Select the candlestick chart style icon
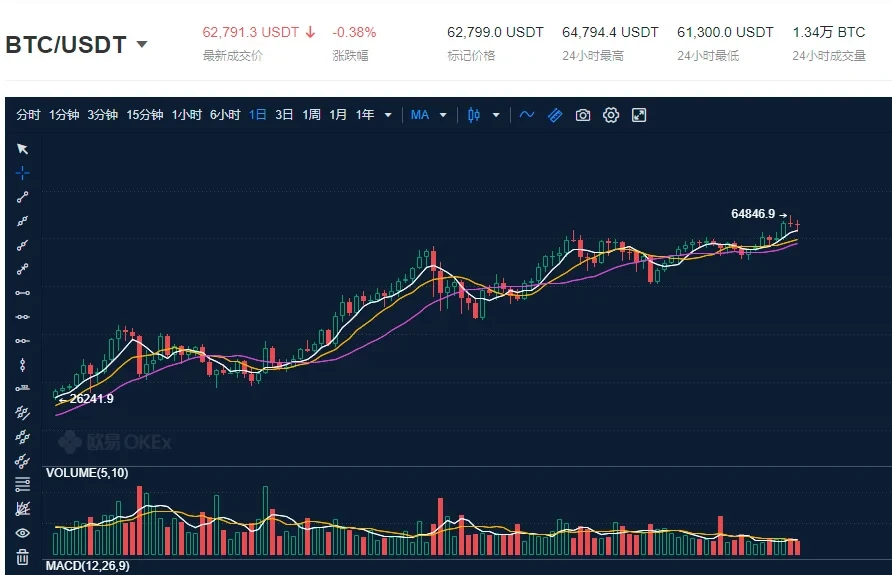 tap(475, 115)
